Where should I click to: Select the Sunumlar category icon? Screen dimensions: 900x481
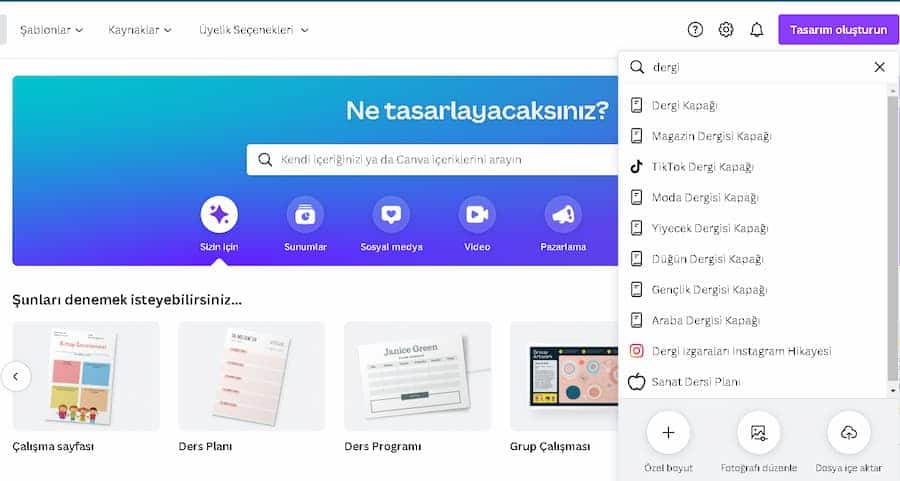click(x=305, y=214)
